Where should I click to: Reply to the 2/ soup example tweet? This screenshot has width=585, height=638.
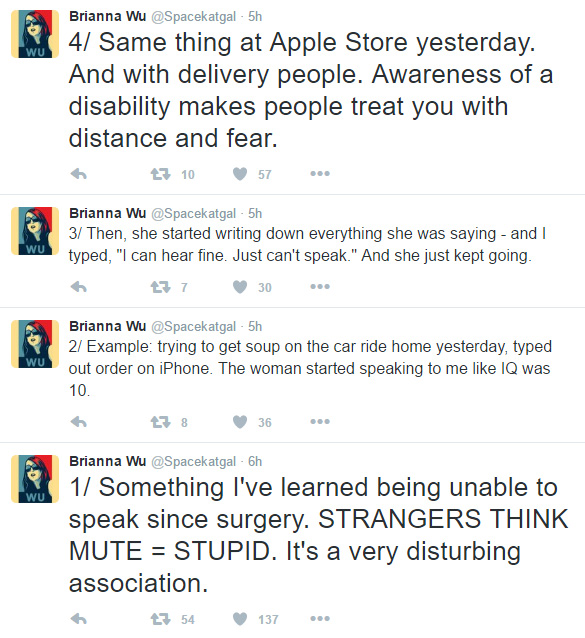[x=79, y=422]
